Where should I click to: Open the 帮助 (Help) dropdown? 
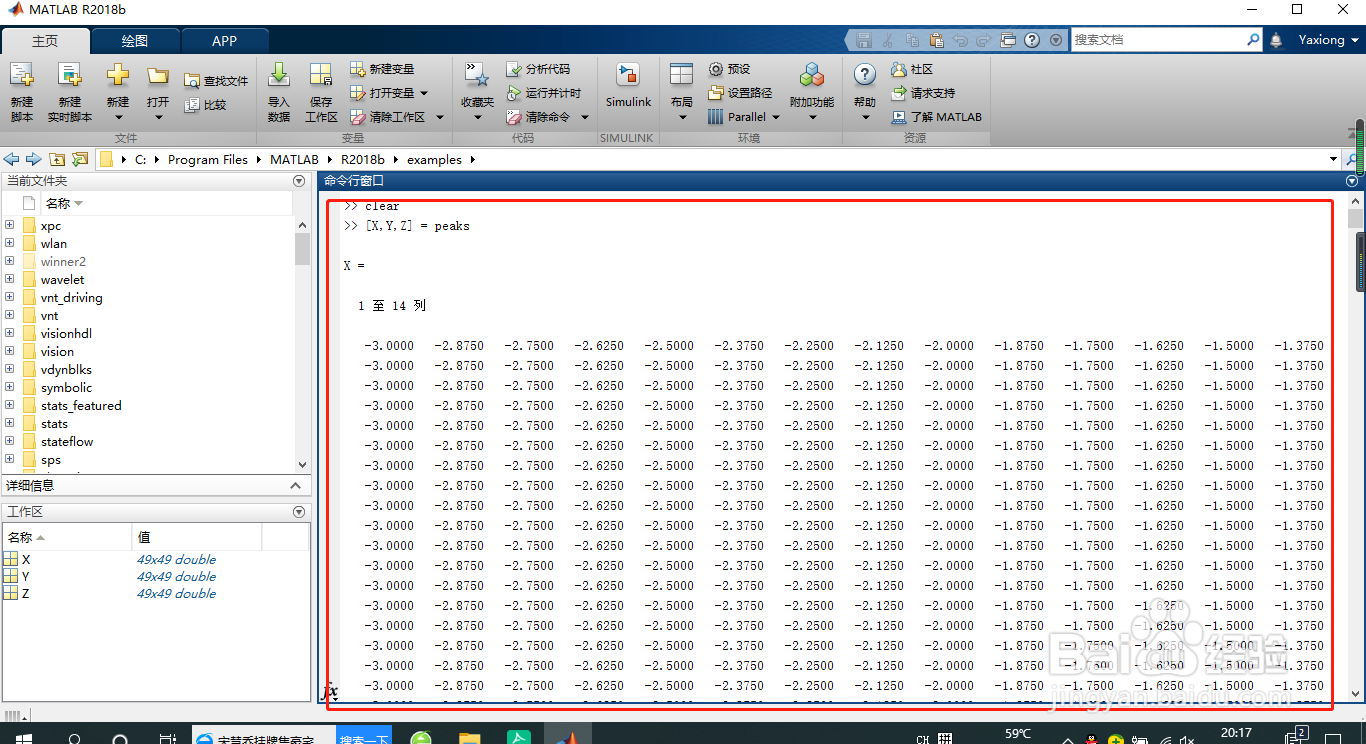click(x=865, y=117)
